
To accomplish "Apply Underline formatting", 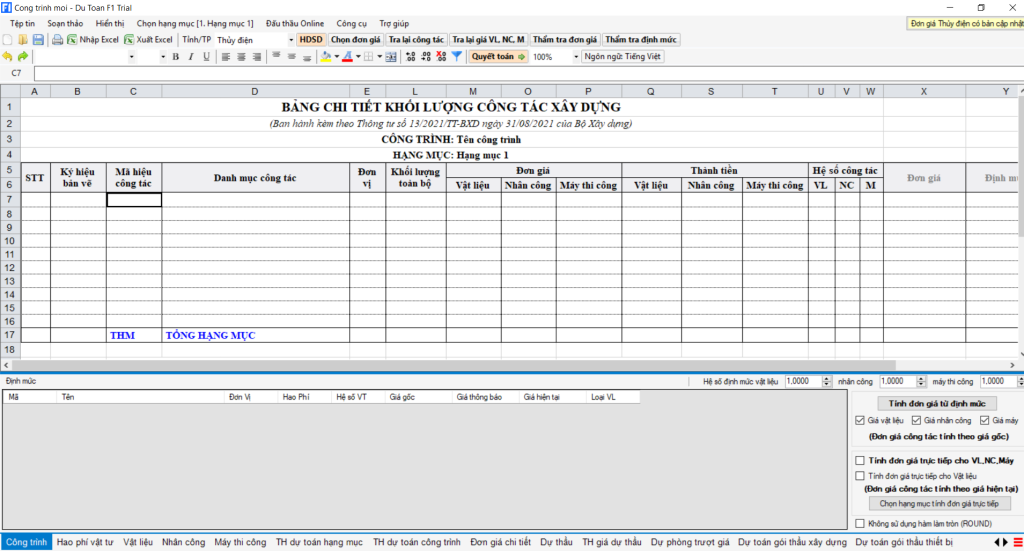I will point(206,57).
